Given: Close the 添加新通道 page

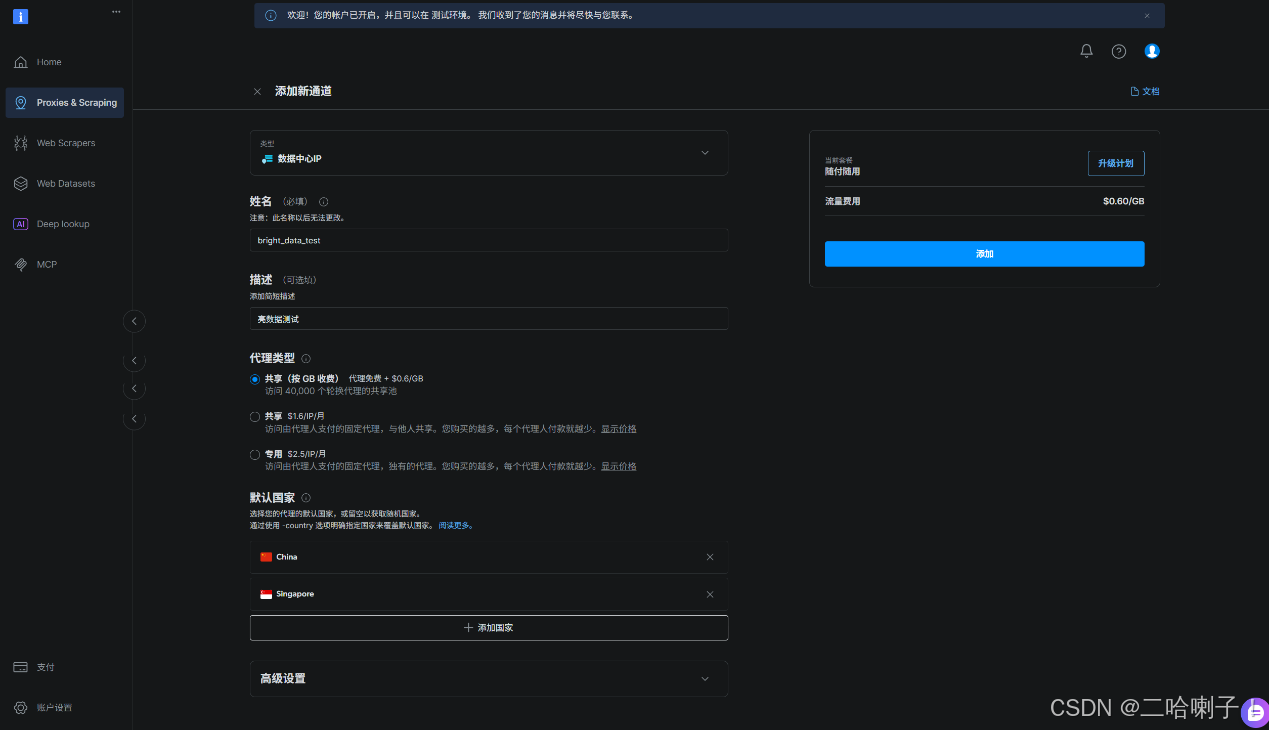Looking at the screenshot, I should [257, 91].
